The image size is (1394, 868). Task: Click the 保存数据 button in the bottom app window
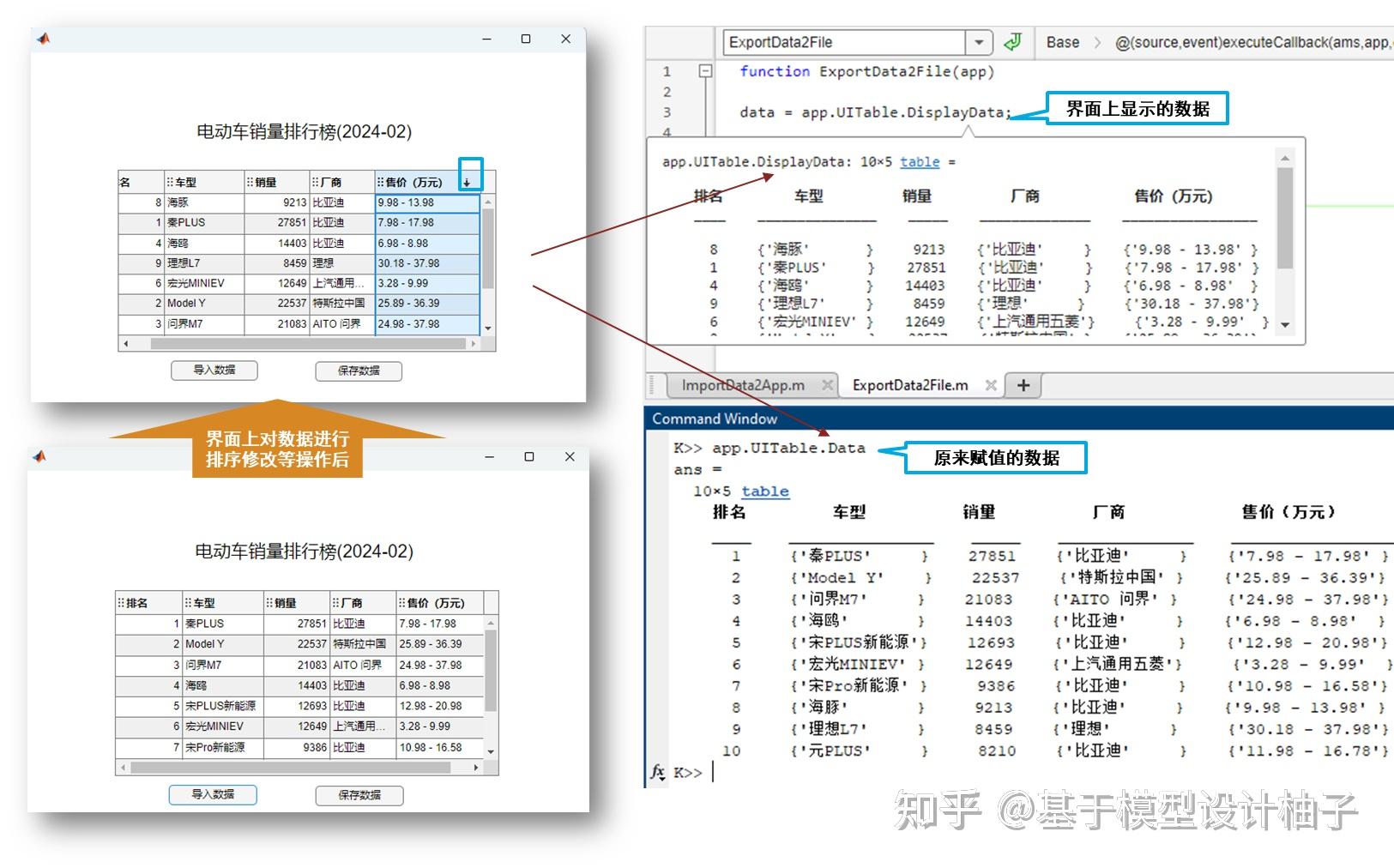pos(359,794)
